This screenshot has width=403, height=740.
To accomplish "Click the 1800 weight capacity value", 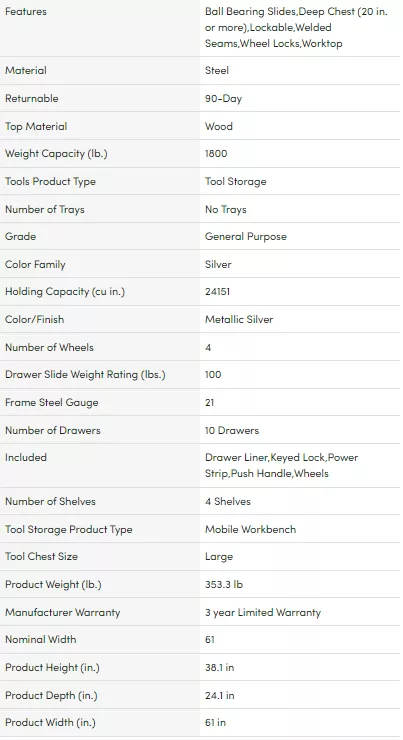I will coord(216,154).
